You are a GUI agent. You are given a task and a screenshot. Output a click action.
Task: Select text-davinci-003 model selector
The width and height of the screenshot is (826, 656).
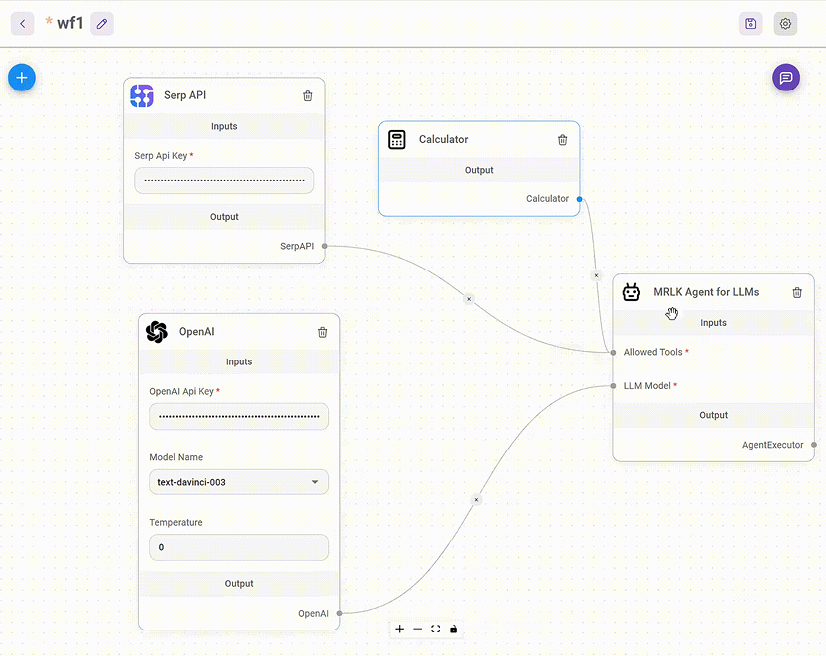[x=238, y=481]
